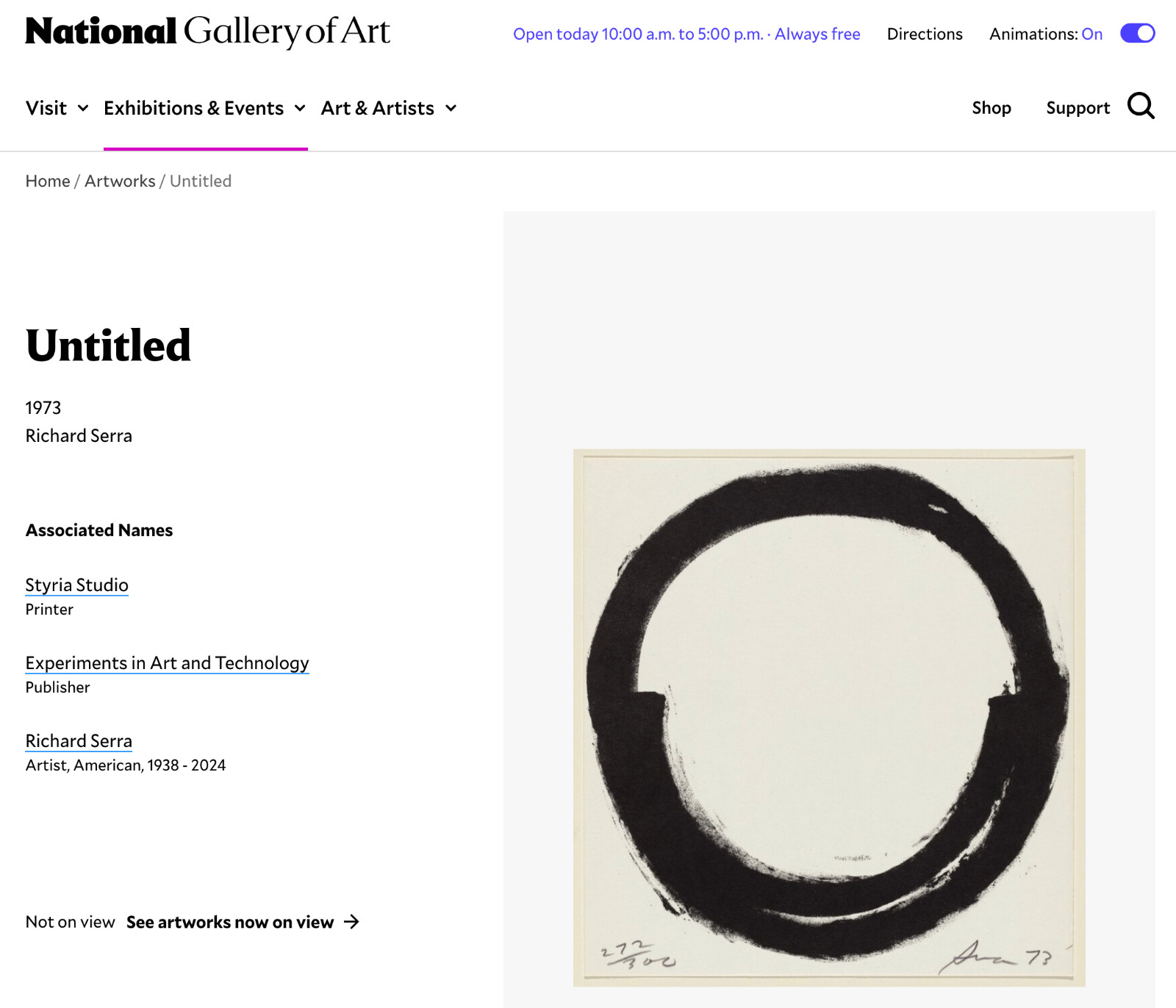Open Experiments in Art and Technology link
The height and width of the screenshot is (1008, 1176).
[x=168, y=662]
